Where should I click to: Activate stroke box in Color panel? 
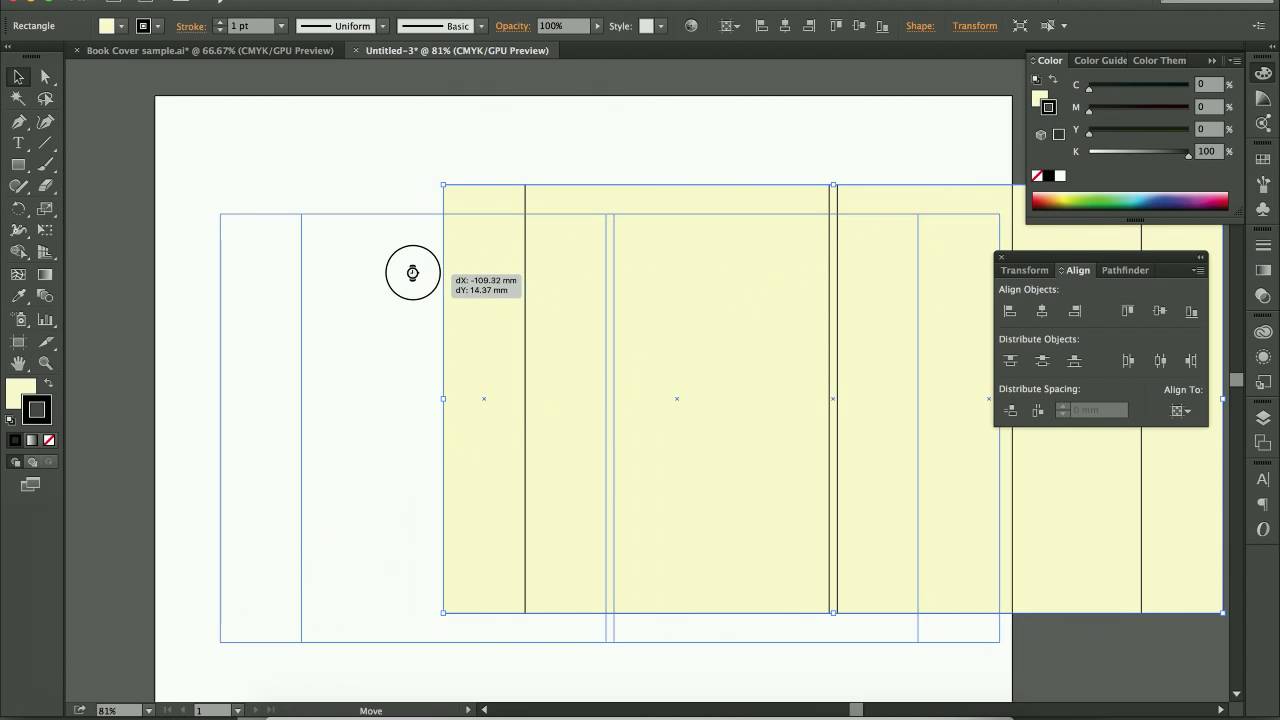click(x=1048, y=107)
